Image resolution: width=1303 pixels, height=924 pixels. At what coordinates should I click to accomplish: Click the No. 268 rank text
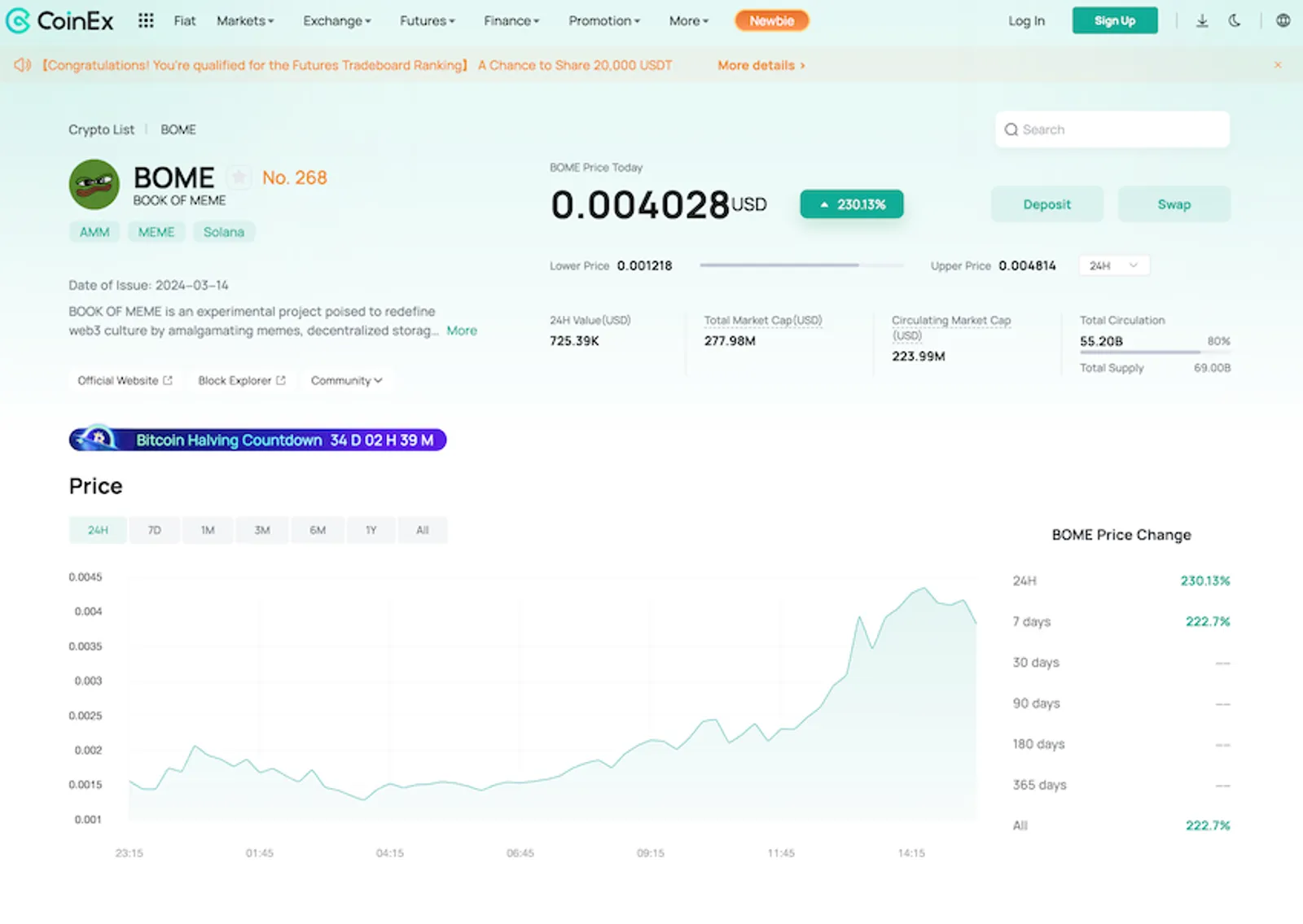[294, 177]
